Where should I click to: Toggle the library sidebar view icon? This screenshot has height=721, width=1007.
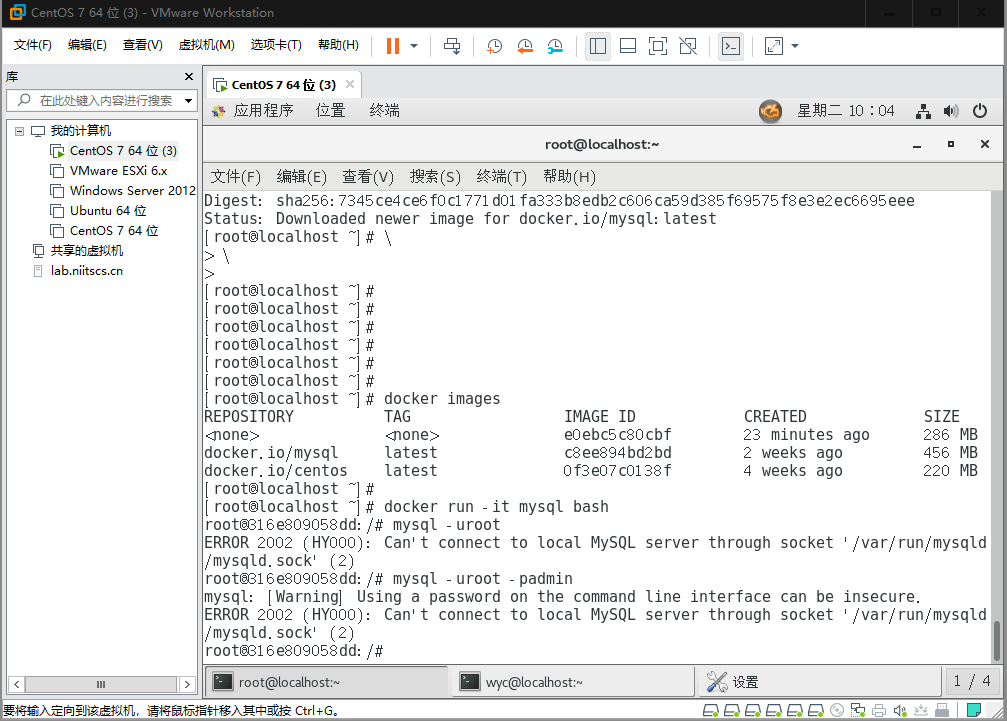tap(598, 46)
